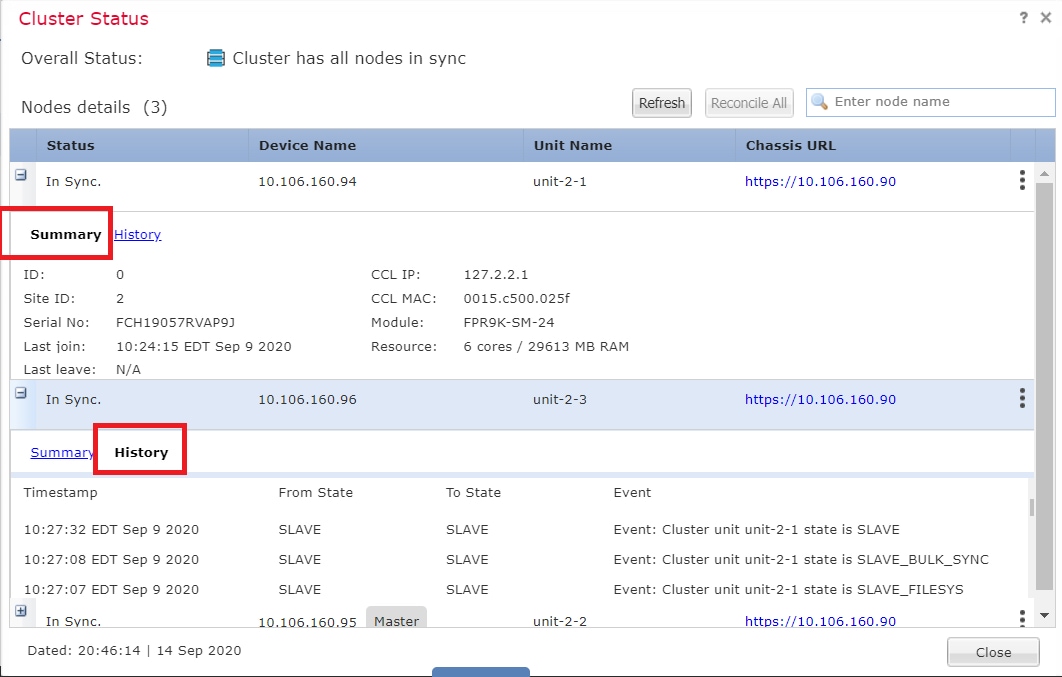Click unit name unit-2-3 in node row
Image resolution: width=1062 pixels, height=677 pixels.
(560, 399)
